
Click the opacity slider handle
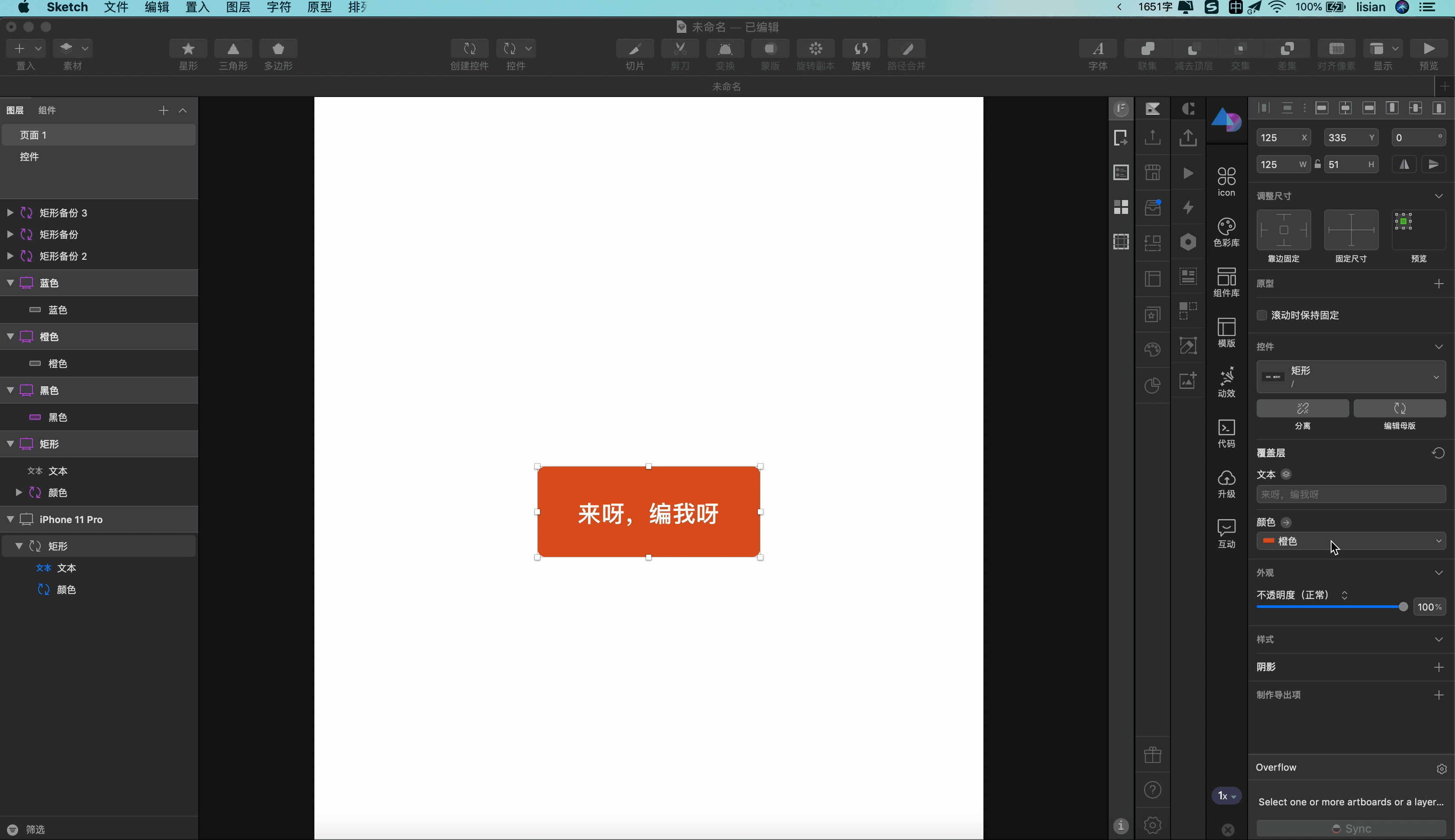(x=1403, y=607)
